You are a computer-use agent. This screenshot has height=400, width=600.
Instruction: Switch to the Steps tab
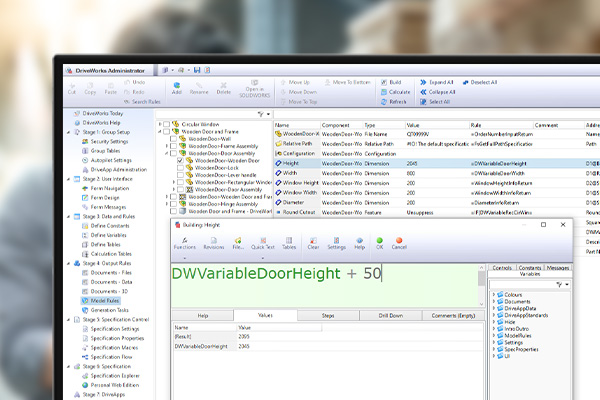tap(328, 314)
